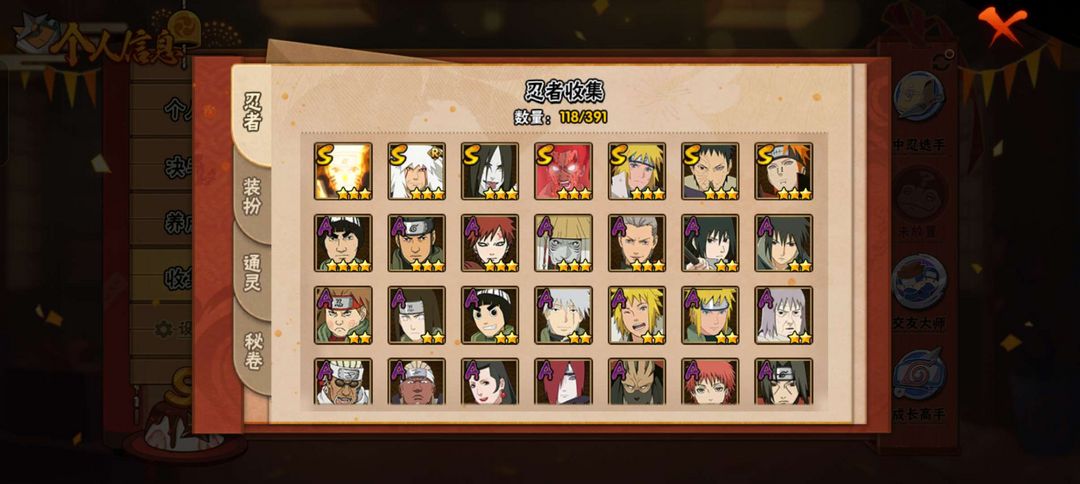1080x484 pixels.
Task: Choose the straw-hat masked A-rank ninja
Action: pyautogui.click(x=563, y=243)
